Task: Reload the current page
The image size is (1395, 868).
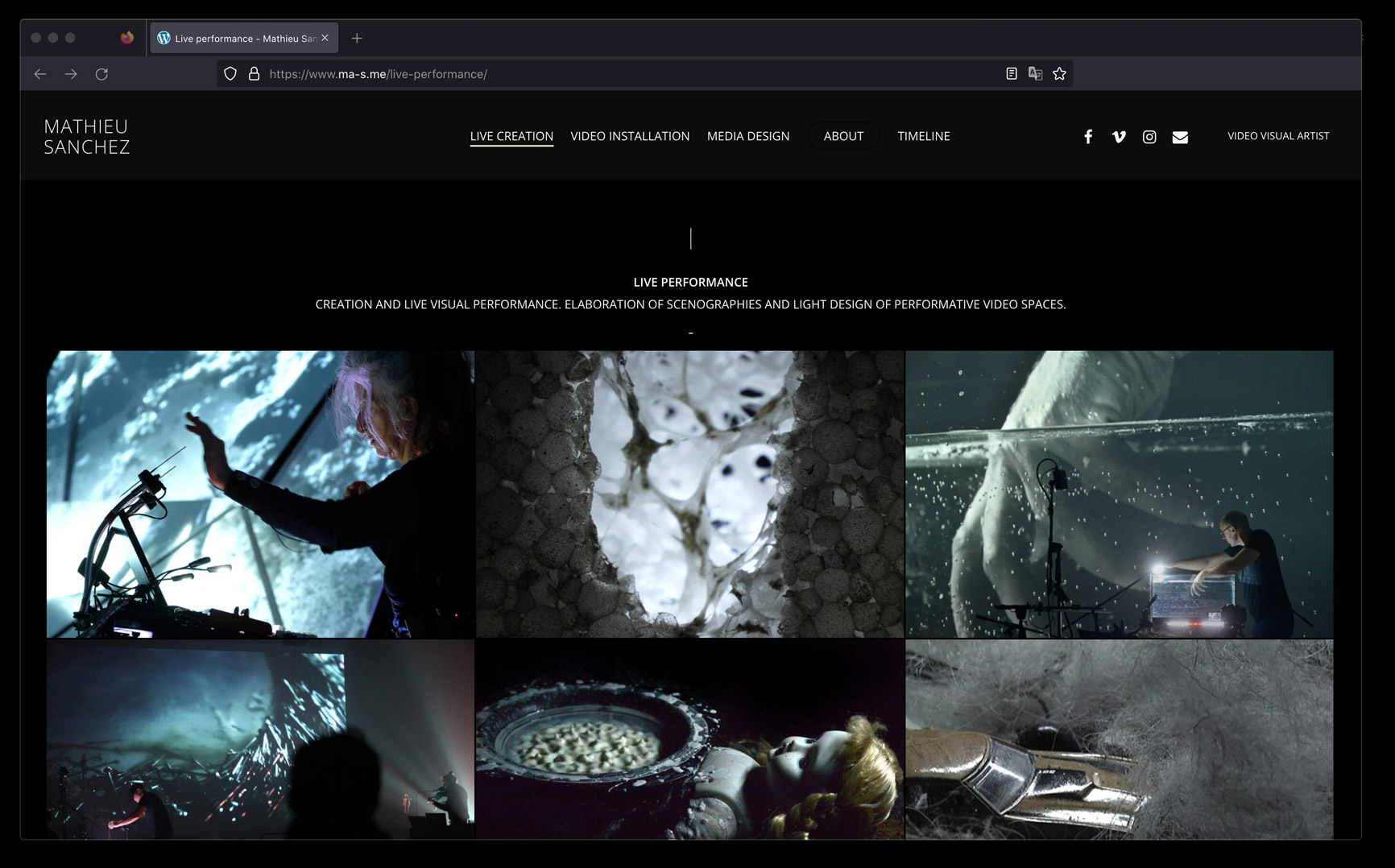Action: 101,74
